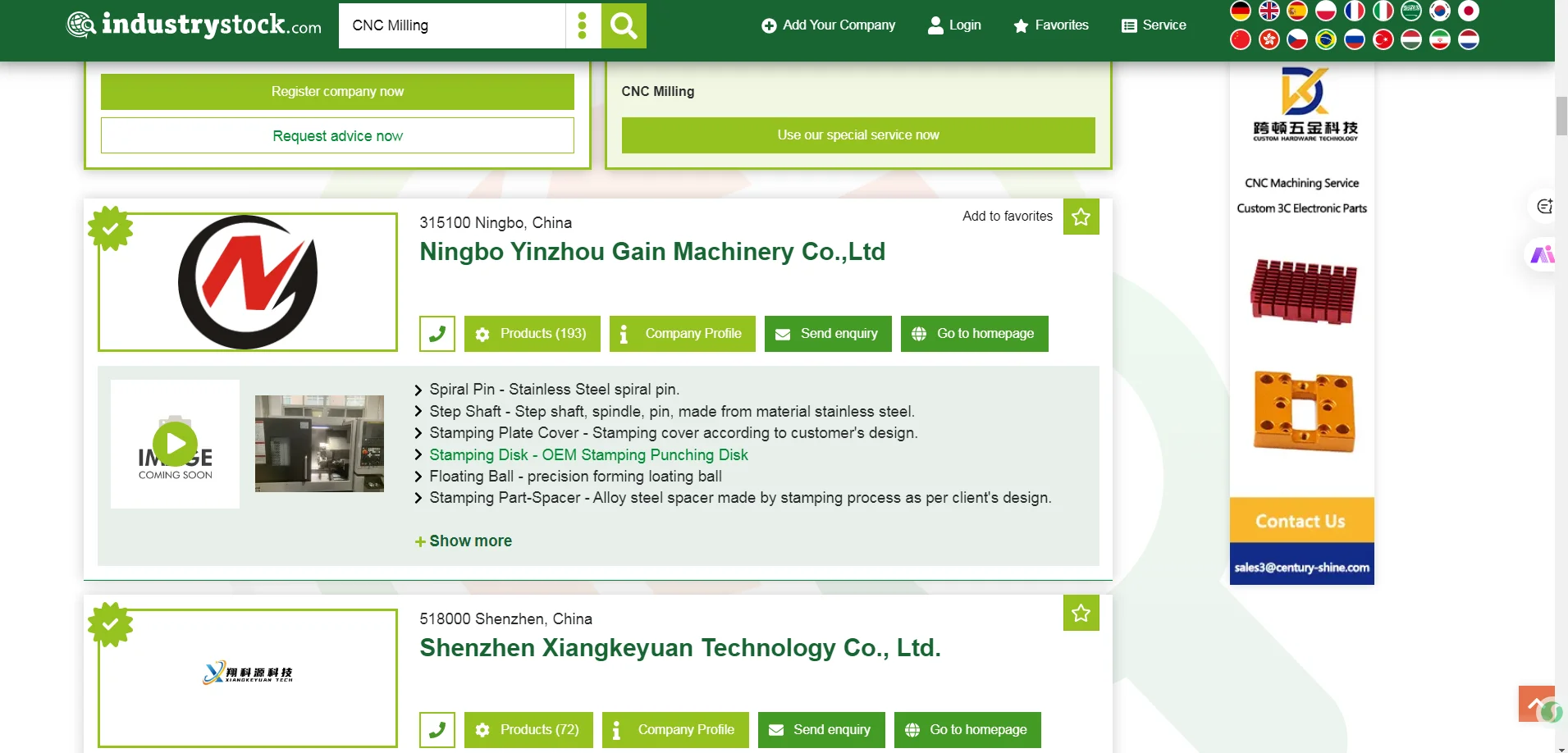This screenshot has width=1568, height=753.
Task: Pick the Italian flag
Action: pyautogui.click(x=1383, y=11)
